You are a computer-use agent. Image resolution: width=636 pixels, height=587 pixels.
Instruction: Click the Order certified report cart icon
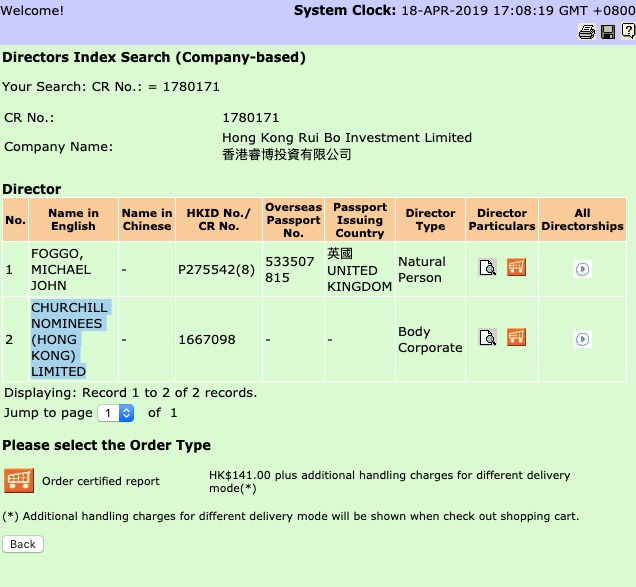(x=18, y=481)
